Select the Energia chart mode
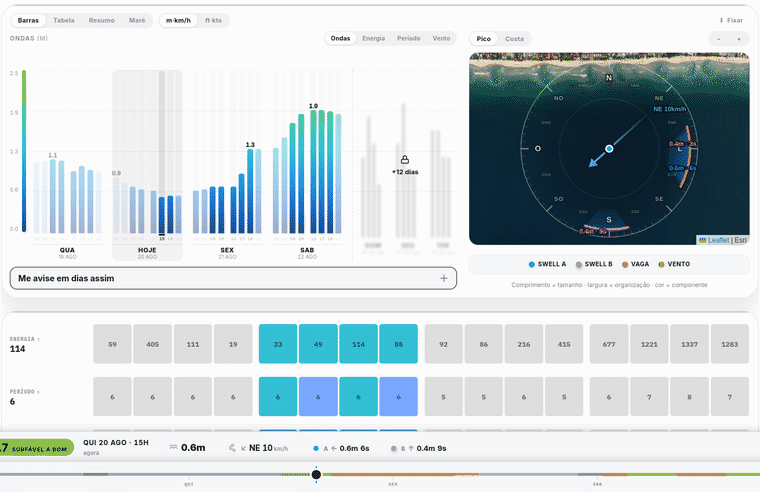 point(373,38)
